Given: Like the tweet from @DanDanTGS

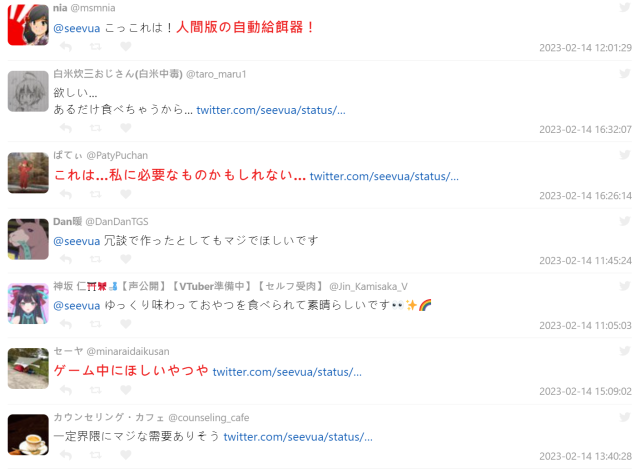Looking at the screenshot, I should tap(126, 258).
